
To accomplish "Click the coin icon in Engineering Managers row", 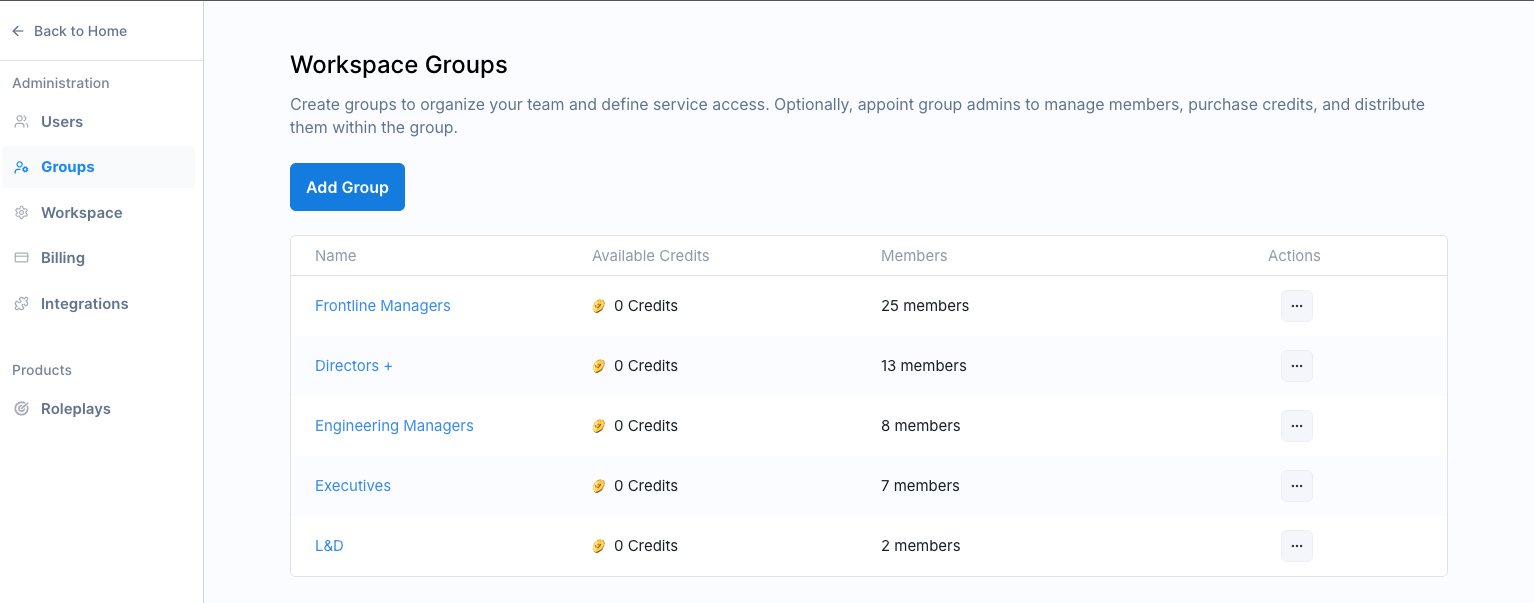I will tap(599, 426).
